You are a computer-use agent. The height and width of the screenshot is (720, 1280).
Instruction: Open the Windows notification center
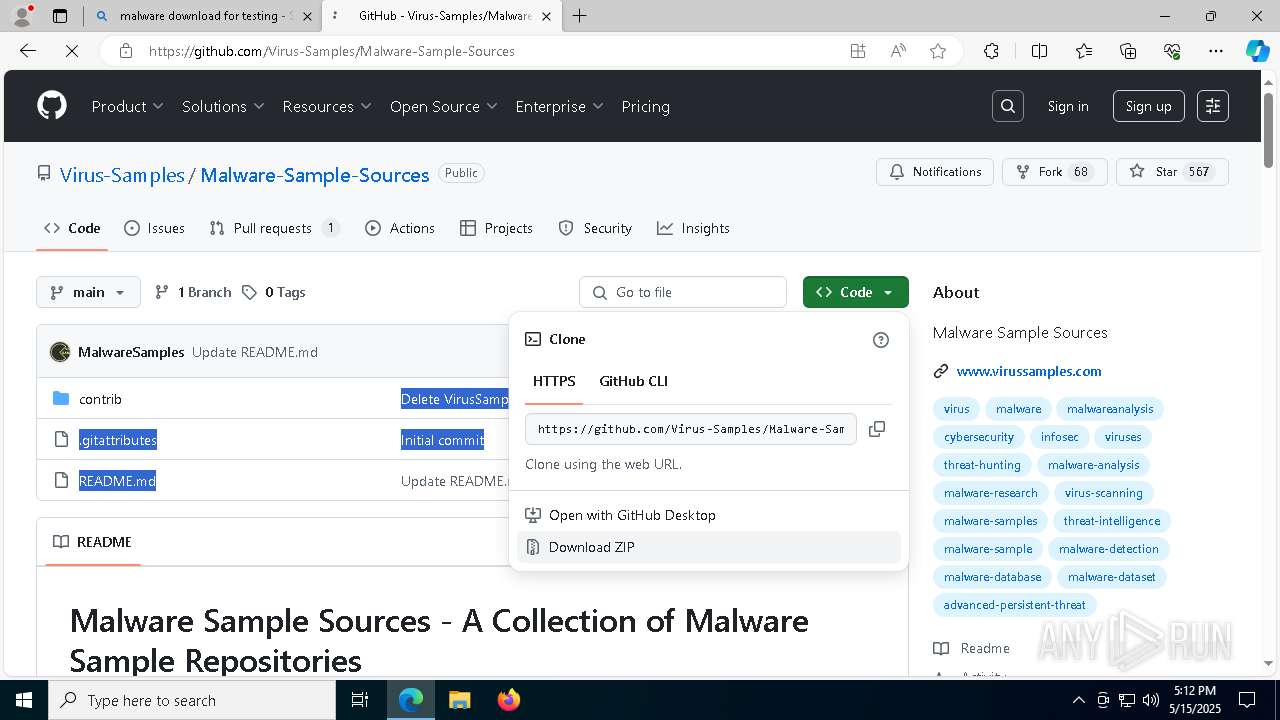[x=1247, y=700]
